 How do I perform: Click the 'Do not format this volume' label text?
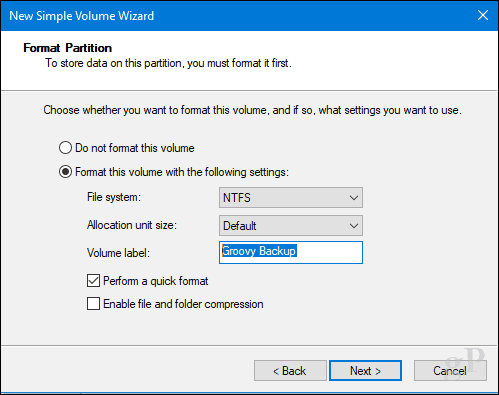[x=135, y=148]
